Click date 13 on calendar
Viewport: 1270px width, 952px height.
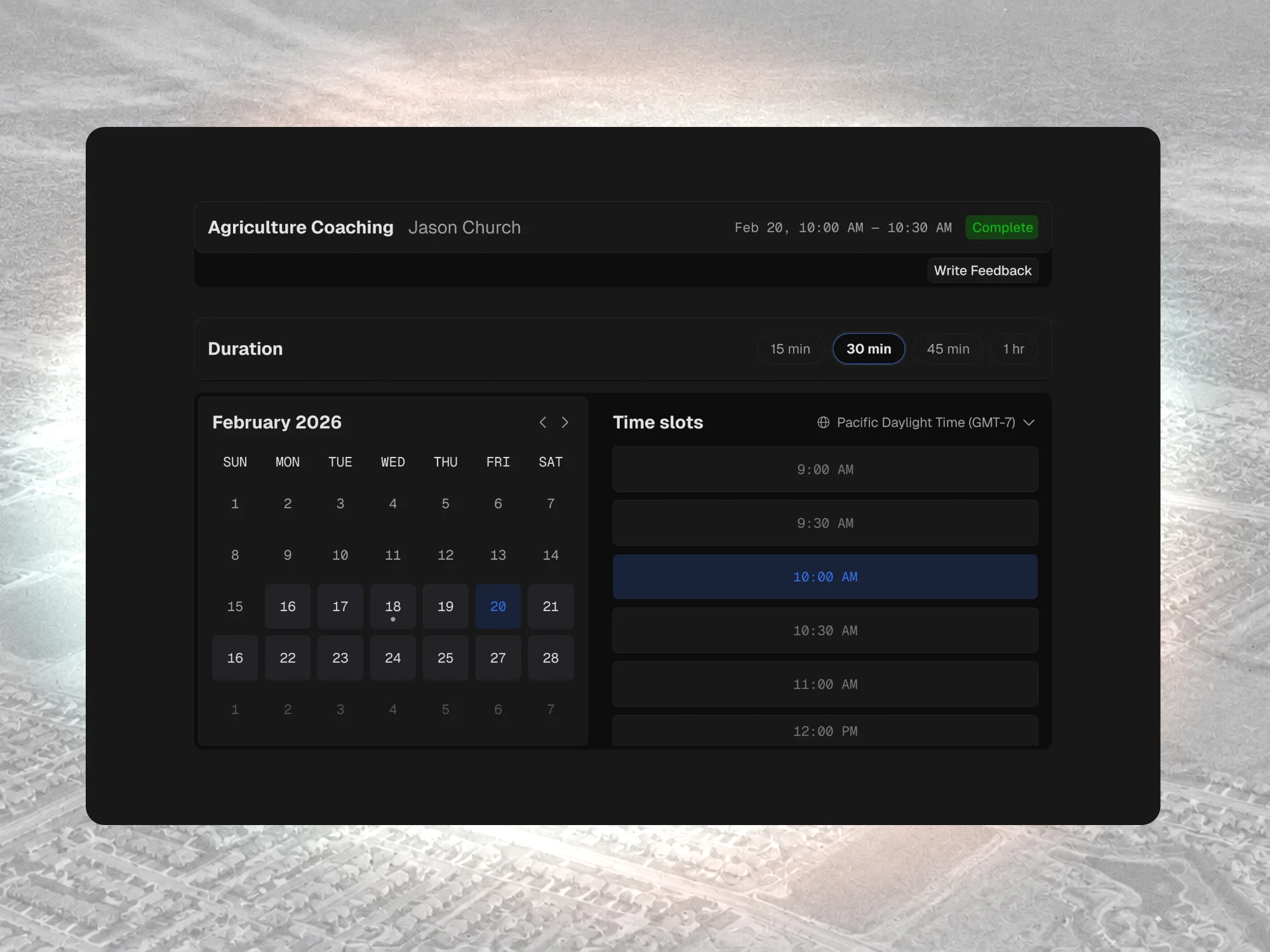point(498,555)
